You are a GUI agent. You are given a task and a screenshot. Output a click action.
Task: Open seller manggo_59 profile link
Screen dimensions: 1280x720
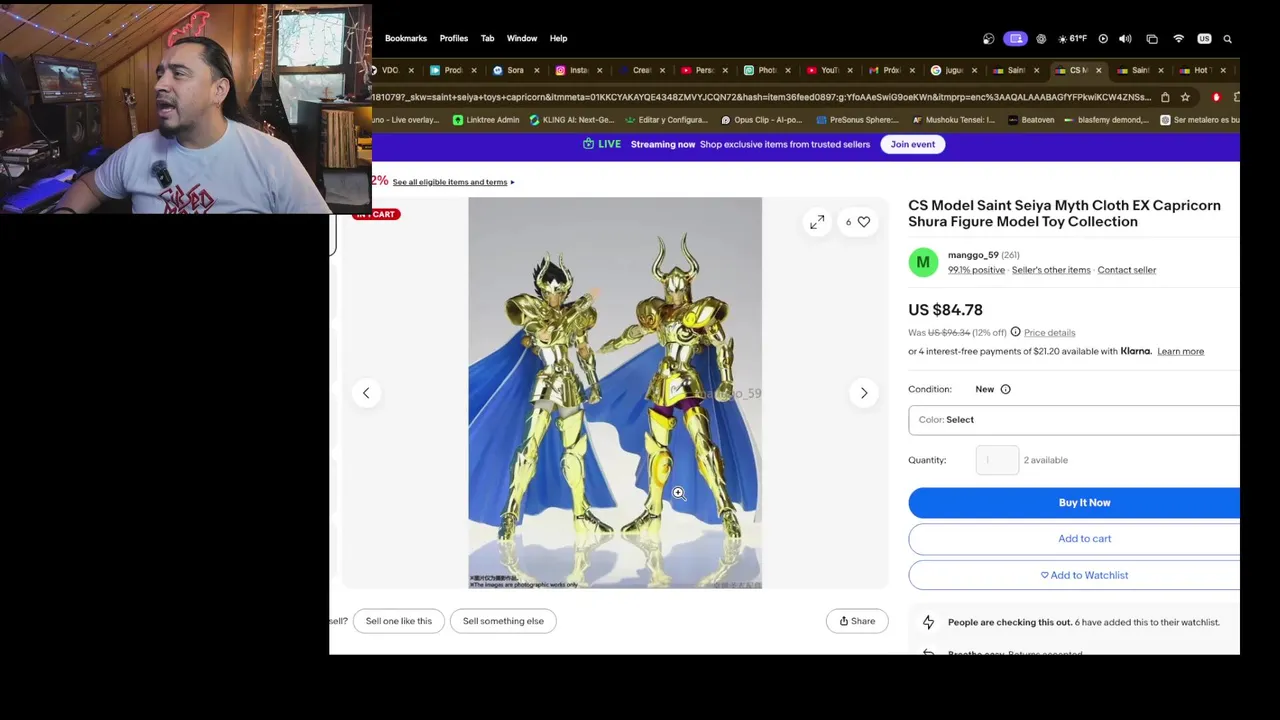click(x=973, y=255)
